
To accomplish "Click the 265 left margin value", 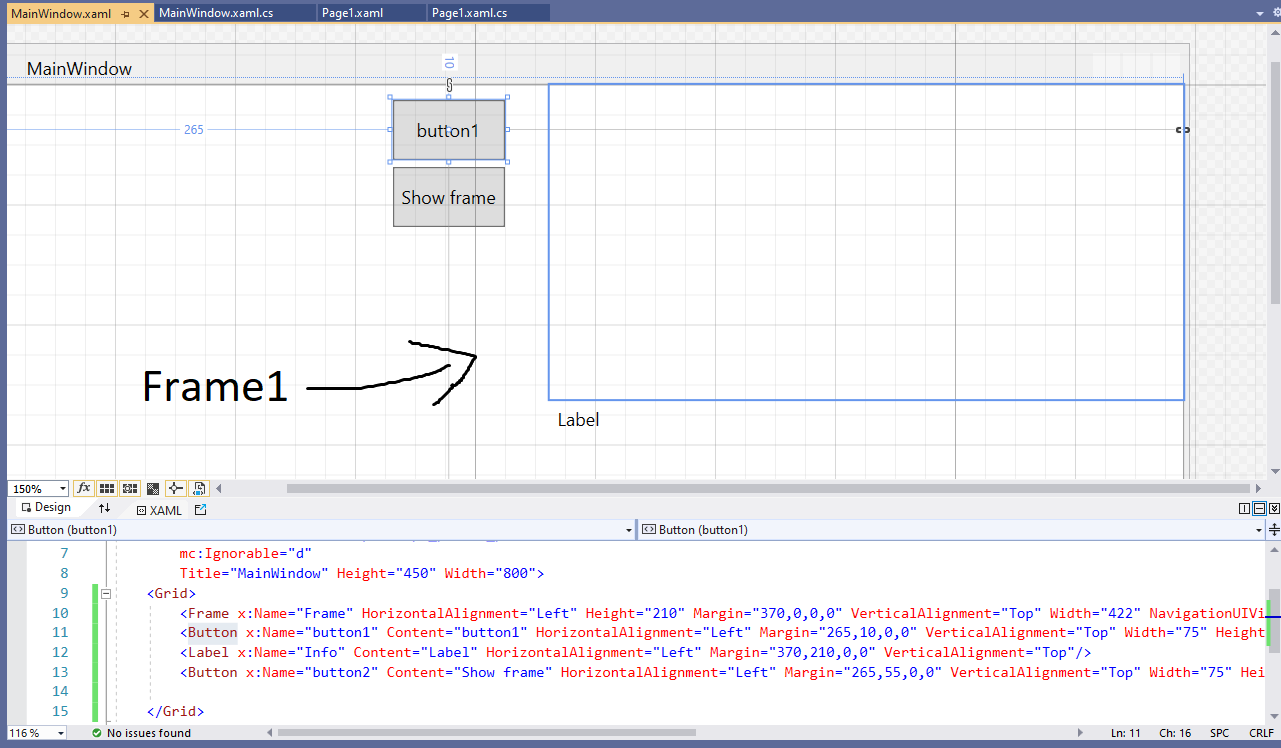I will point(194,130).
